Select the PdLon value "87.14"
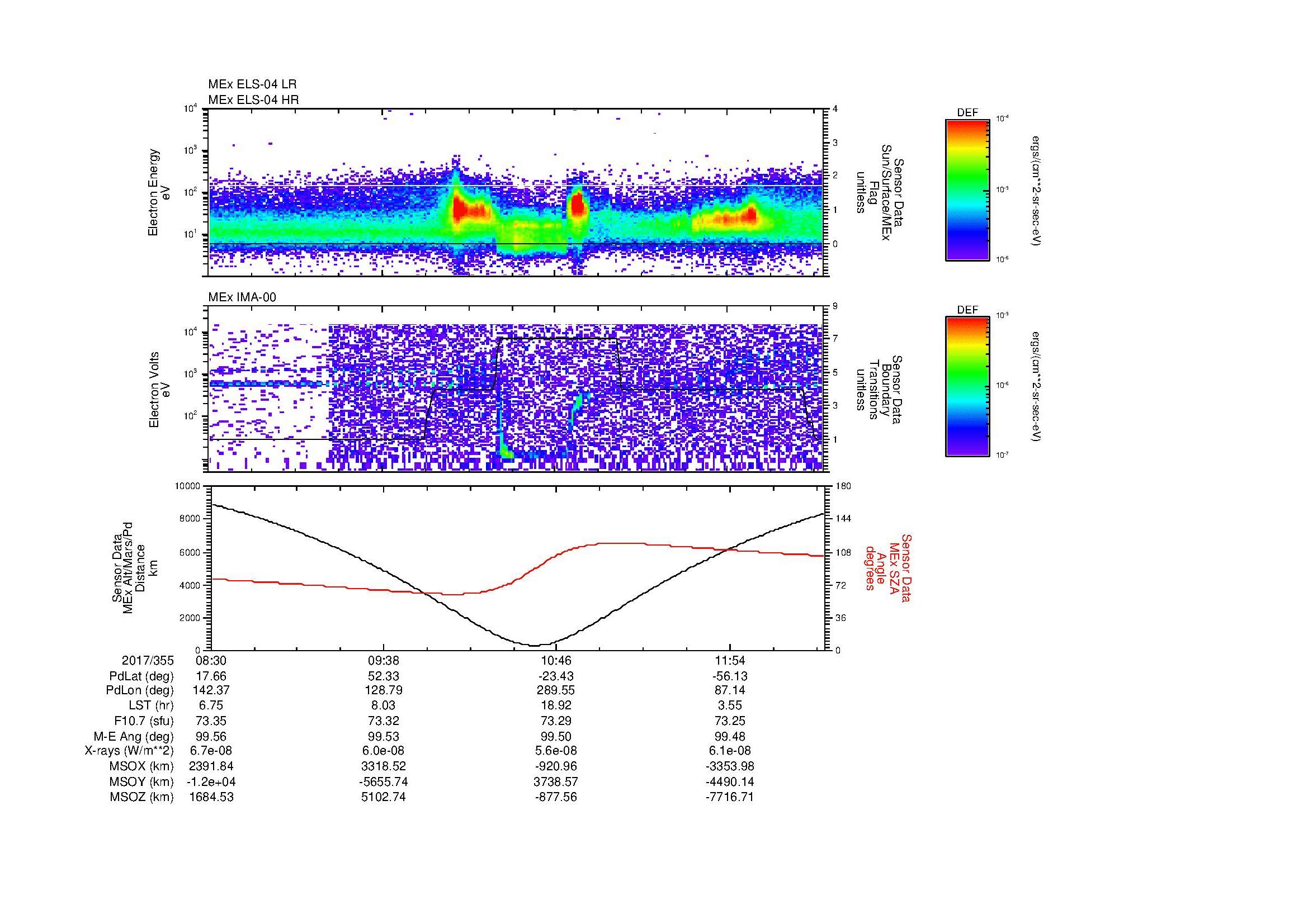This screenshot has width=1308, height=924. click(730, 690)
